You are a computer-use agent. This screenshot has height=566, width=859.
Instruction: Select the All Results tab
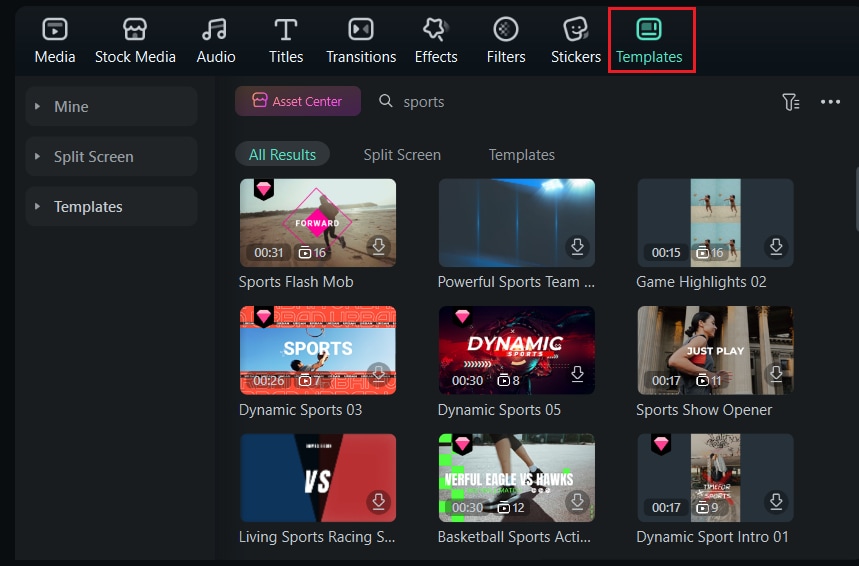[x=282, y=155]
